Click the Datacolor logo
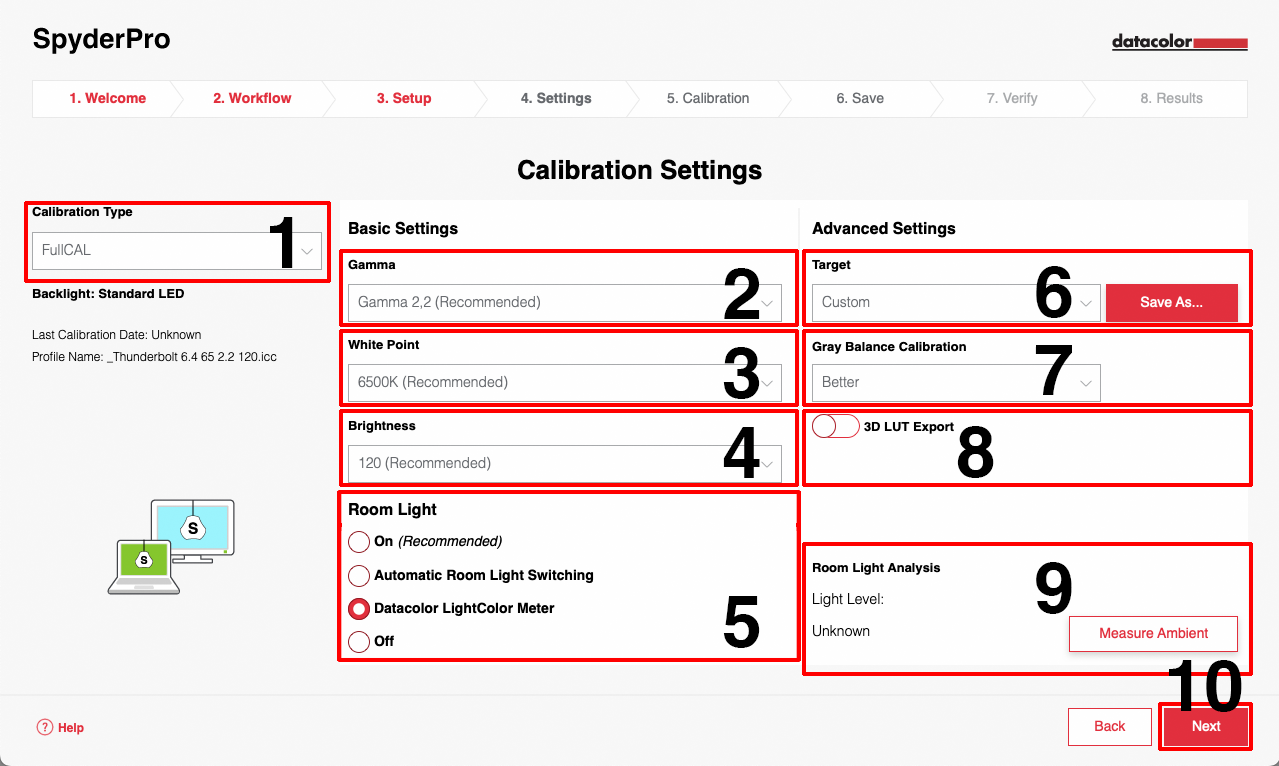The width and height of the screenshot is (1279, 766). [1180, 43]
